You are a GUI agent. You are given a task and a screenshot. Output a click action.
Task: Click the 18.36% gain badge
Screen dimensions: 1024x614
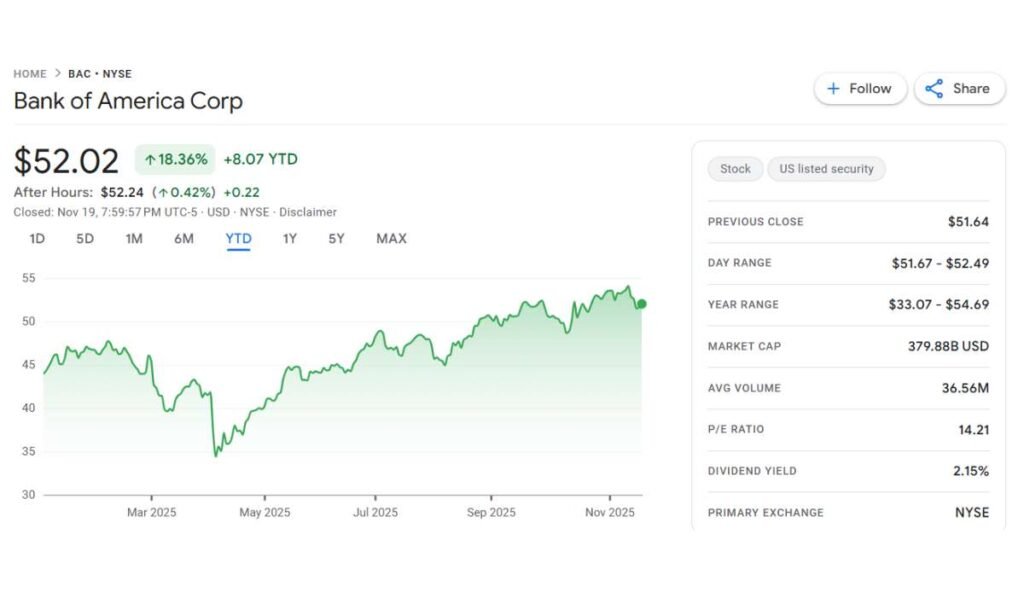[175, 159]
